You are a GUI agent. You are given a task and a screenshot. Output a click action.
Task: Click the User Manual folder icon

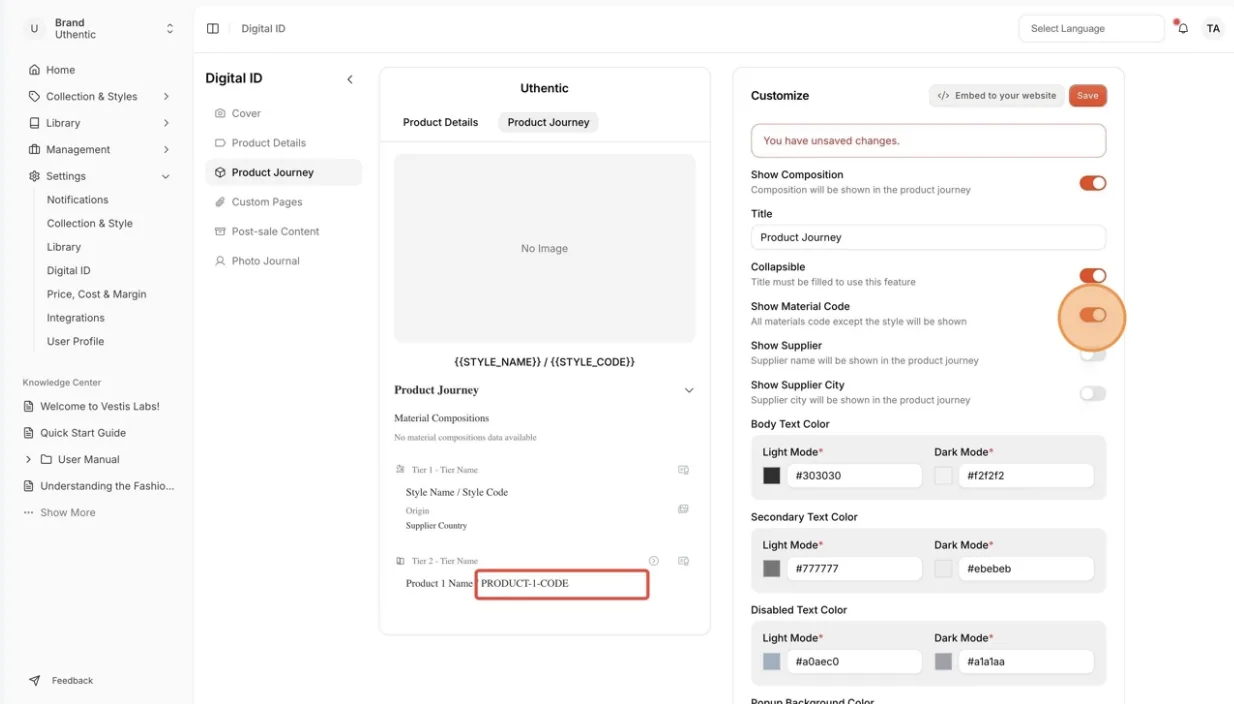pyautogui.click(x=46, y=460)
